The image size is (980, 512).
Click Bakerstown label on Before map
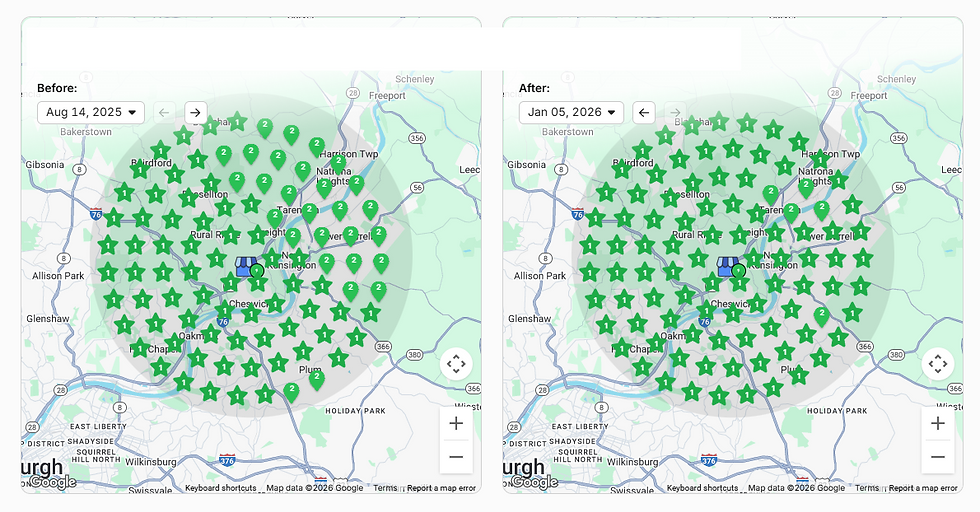(86, 132)
